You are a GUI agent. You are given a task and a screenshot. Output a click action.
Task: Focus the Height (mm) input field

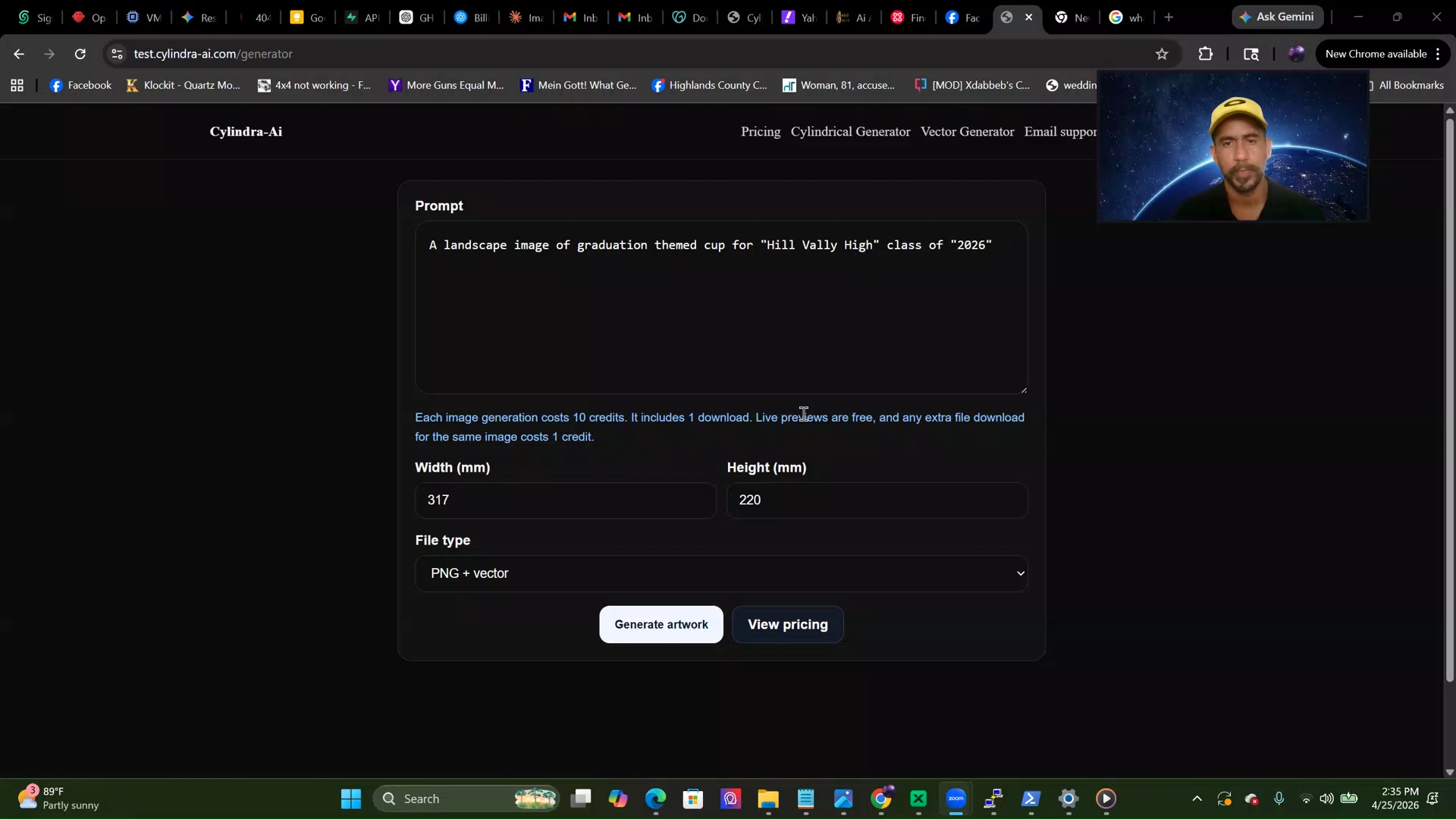(x=877, y=500)
